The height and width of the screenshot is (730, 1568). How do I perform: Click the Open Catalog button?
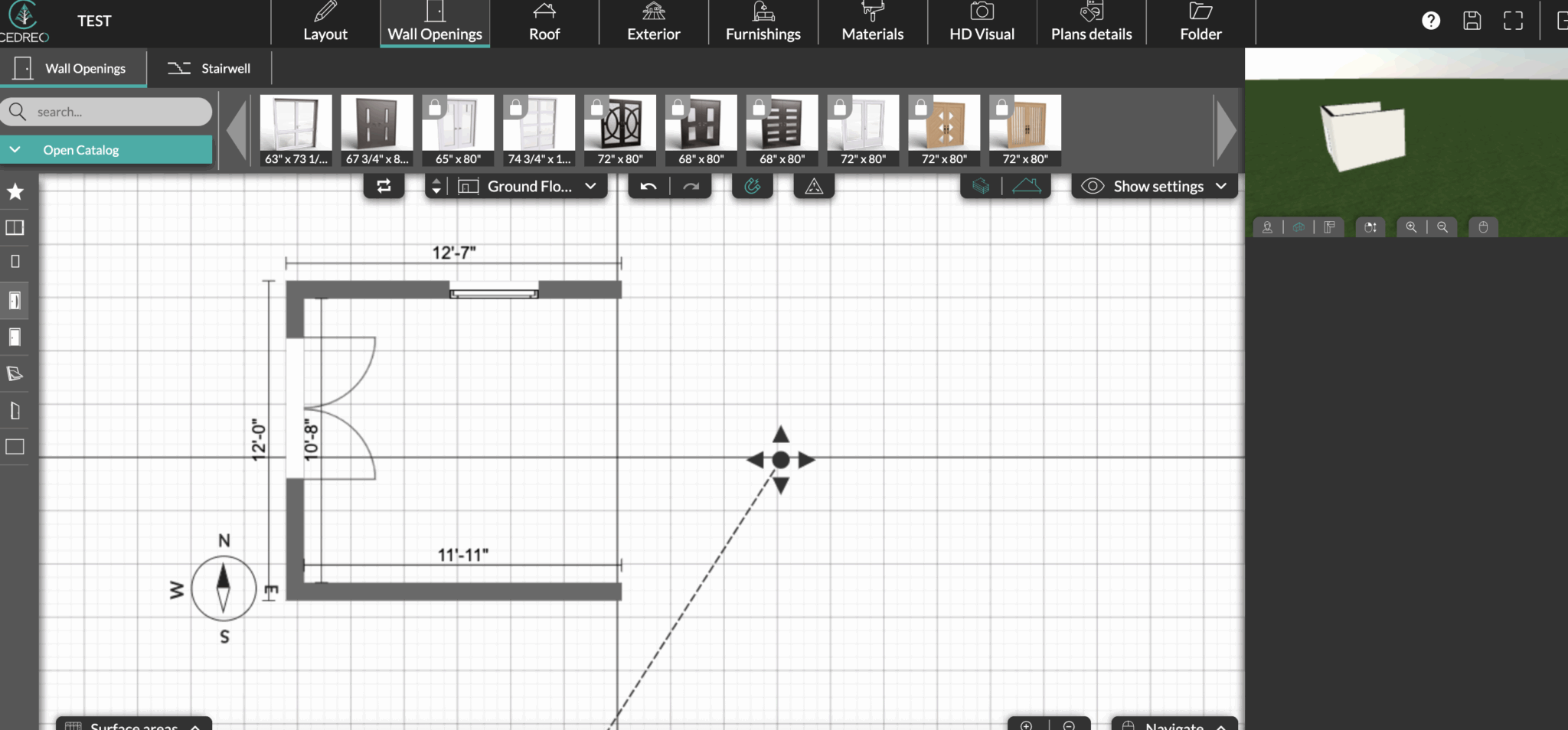tap(82, 149)
